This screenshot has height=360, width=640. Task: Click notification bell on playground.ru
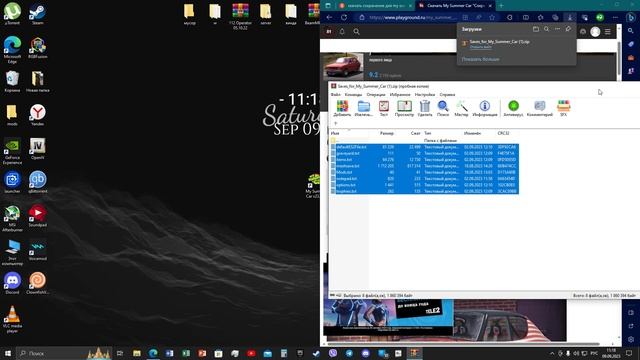point(342,31)
